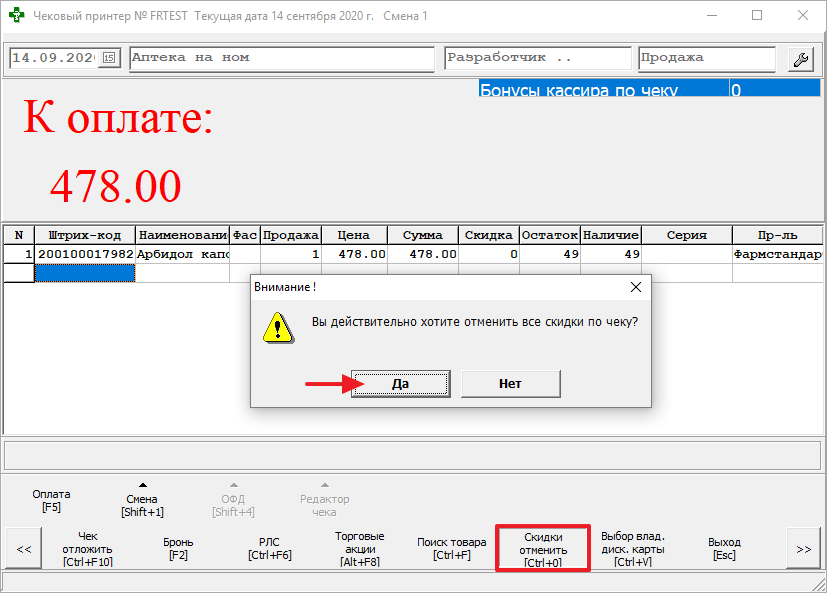
Task: Click the Штрих-код column header
Action: click(85, 235)
